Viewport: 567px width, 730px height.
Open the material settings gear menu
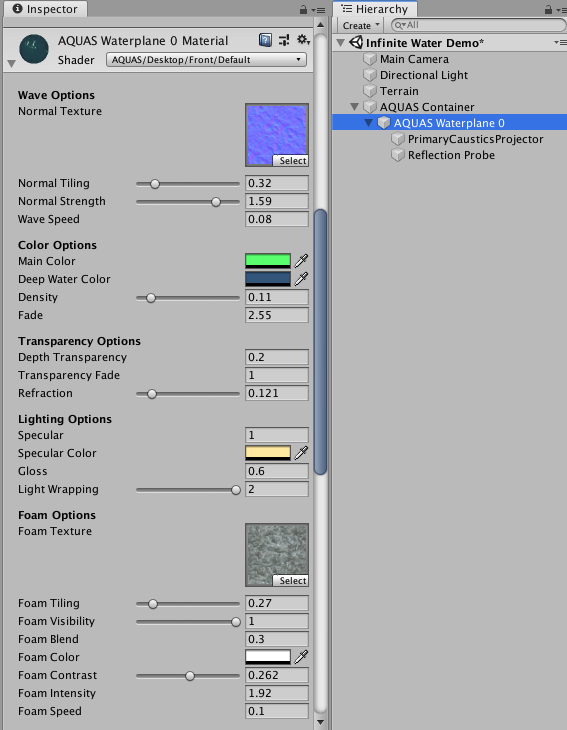(303, 40)
